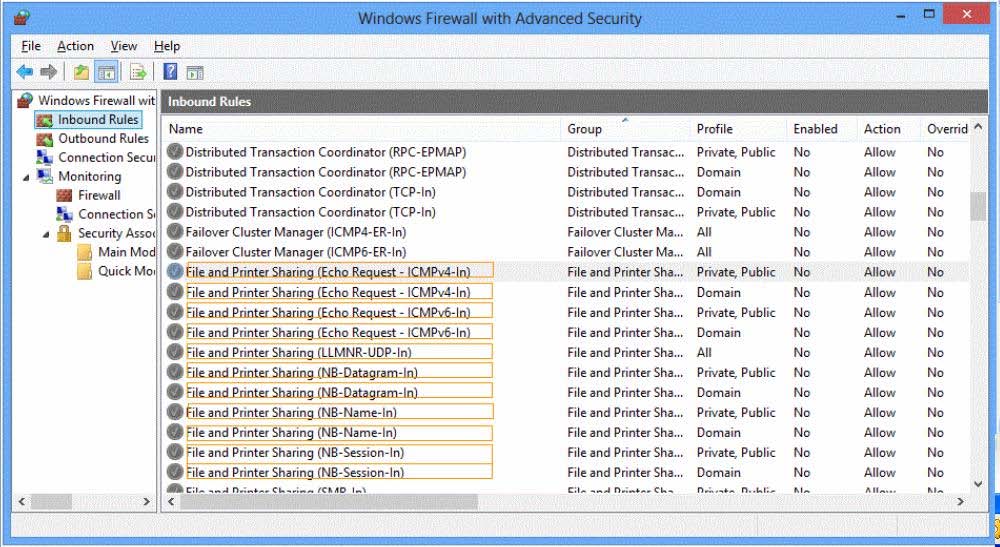Click the Forward arrow toolbar icon
1000x547 pixels.
click(48, 72)
